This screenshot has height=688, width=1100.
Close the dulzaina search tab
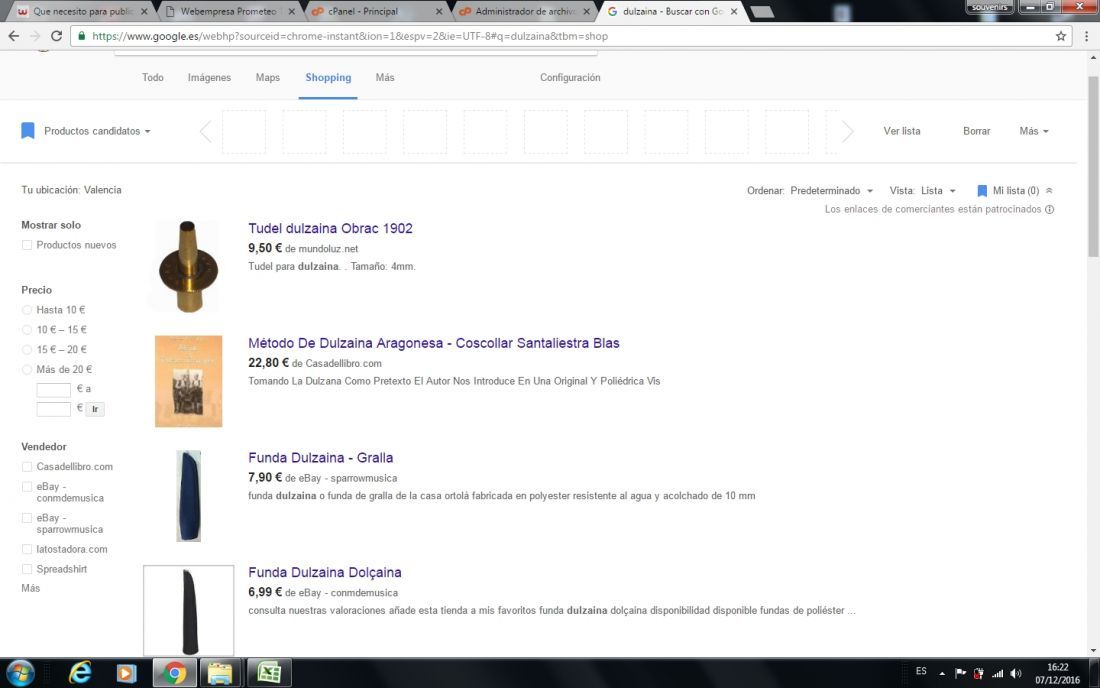coord(734,11)
